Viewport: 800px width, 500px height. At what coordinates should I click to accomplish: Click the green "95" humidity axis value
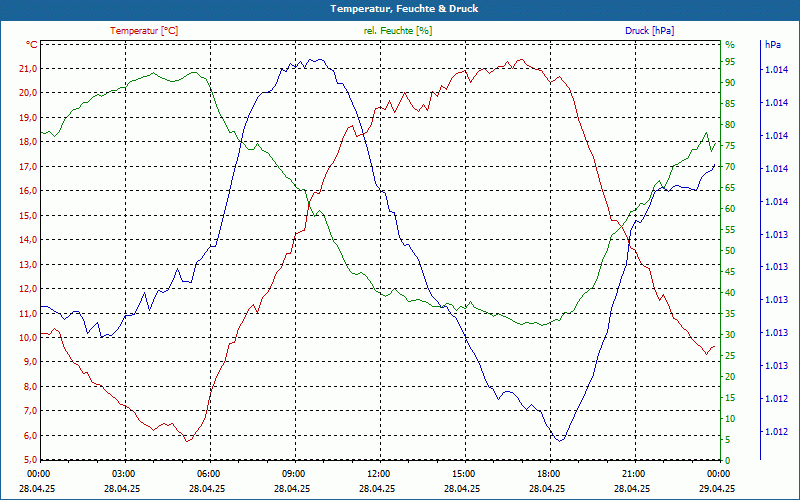(x=730, y=62)
